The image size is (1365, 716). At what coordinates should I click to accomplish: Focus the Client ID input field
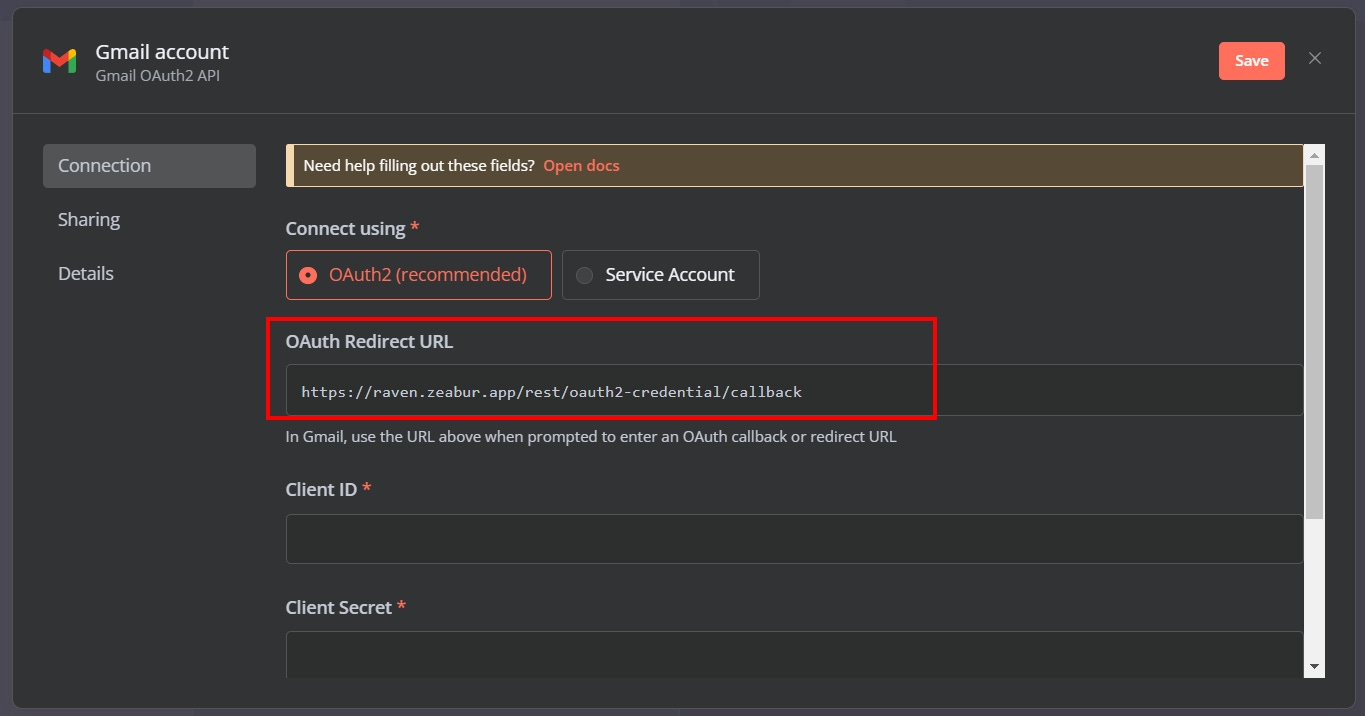point(794,539)
